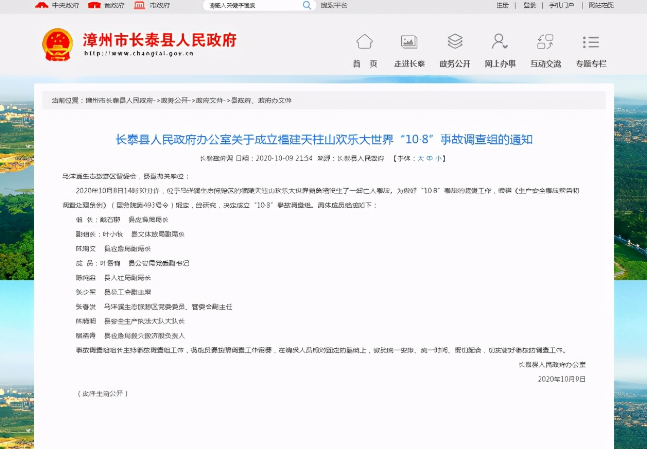Click the row mentioning 县应急局救灾救济股负责人
The height and width of the screenshot is (449, 647).
point(130,336)
